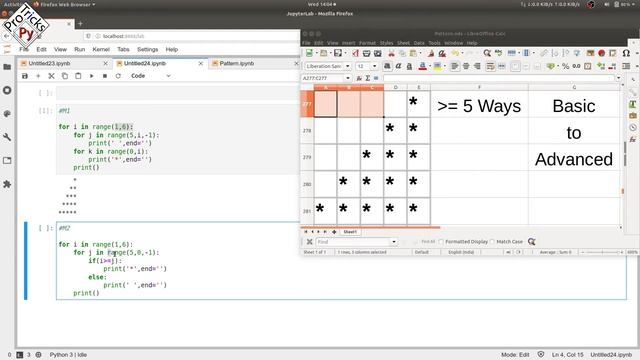
Task: Open Calc Sheet menu
Action: coord(403,43)
